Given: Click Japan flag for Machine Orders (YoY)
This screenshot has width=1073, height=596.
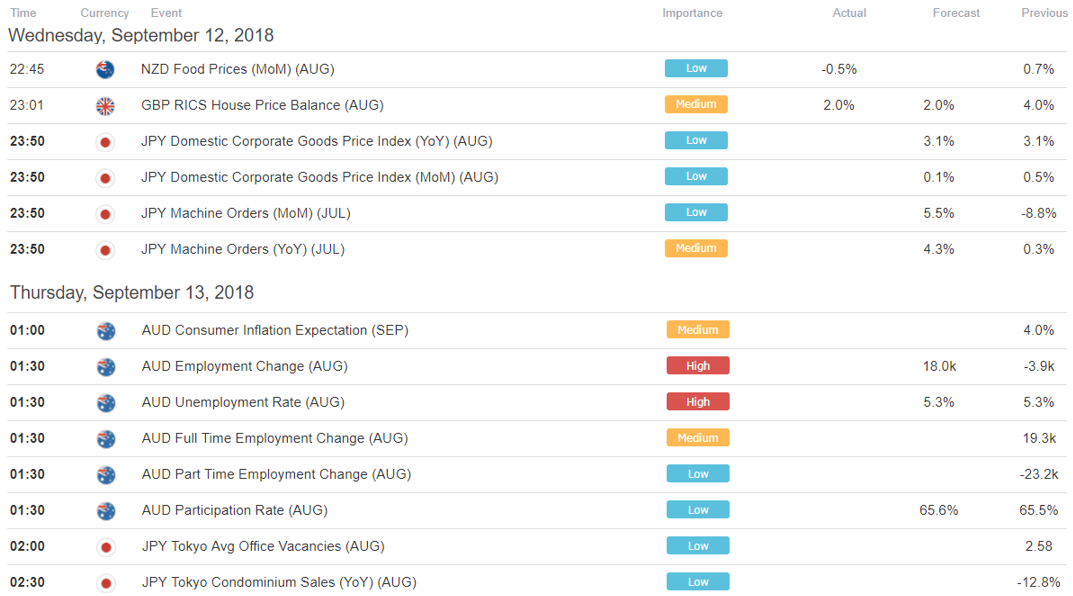Looking at the screenshot, I should (105, 250).
